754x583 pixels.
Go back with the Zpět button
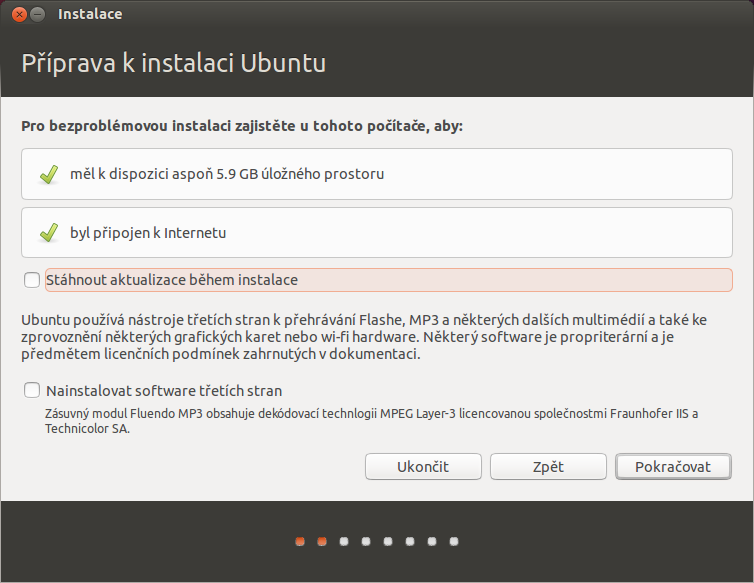548,467
